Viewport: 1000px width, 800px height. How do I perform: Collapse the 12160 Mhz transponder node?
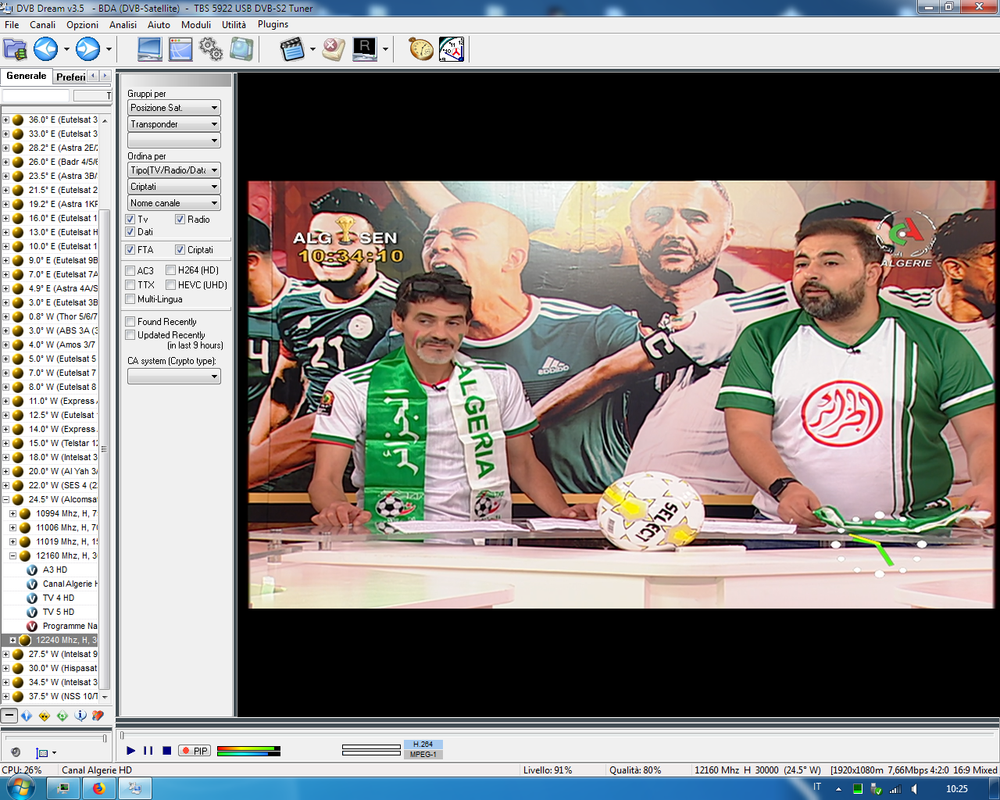point(13,556)
